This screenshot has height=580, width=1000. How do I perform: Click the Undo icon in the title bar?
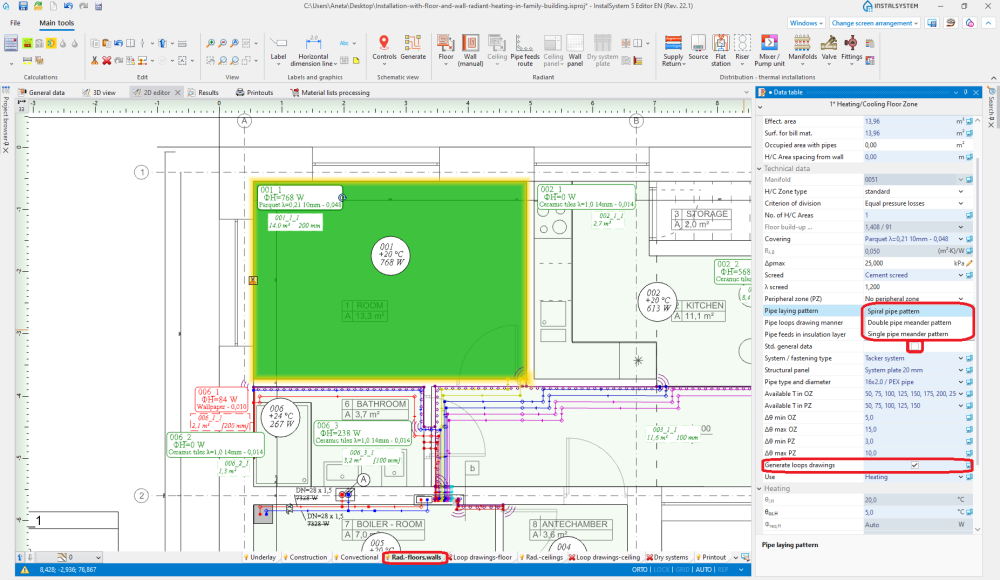[x=68, y=6]
